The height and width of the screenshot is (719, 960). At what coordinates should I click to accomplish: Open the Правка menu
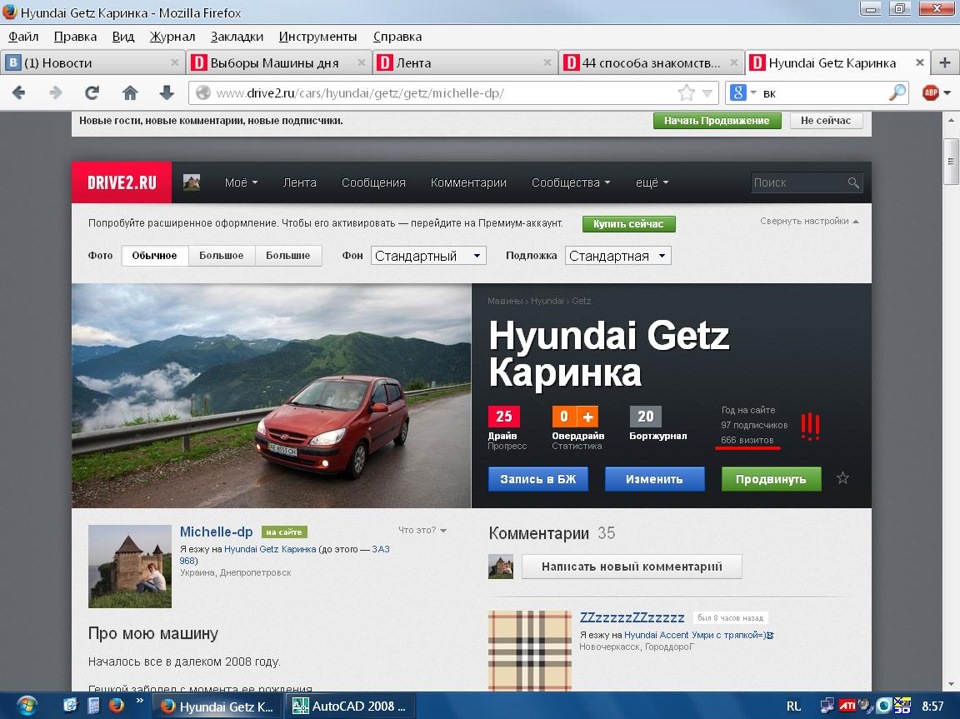pyautogui.click(x=75, y=37)
